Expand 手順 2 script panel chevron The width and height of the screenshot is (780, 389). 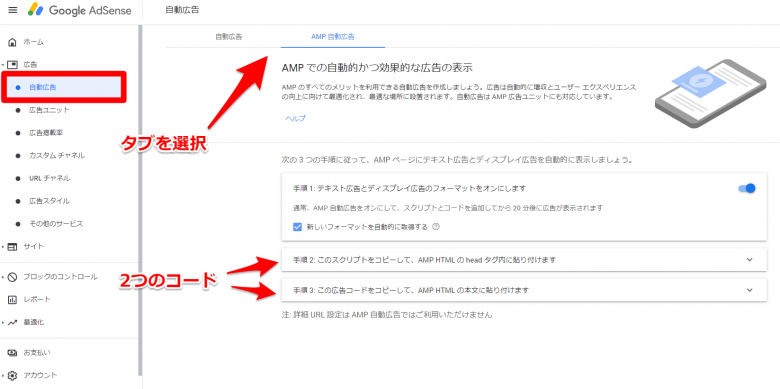(x=750, y=260)
